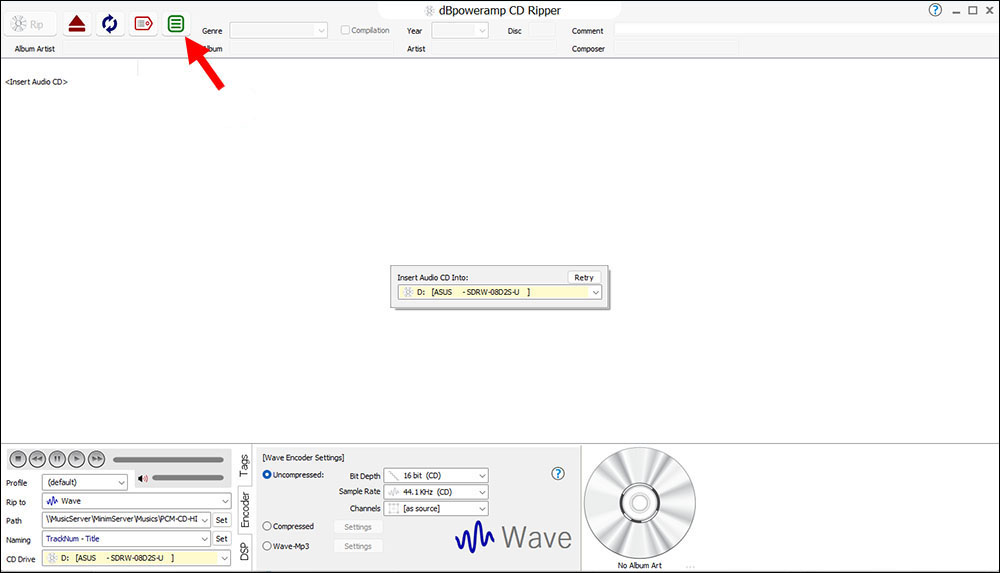
Task: Click the help icon in title bar
Action: tap(935, 10)
